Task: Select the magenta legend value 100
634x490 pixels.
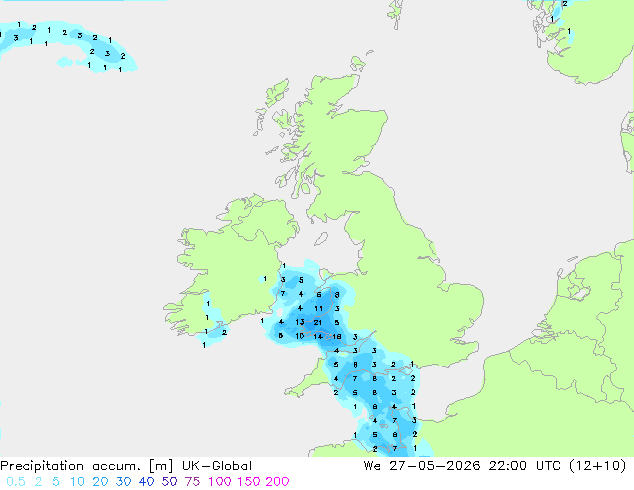Action: coord(220,482)
